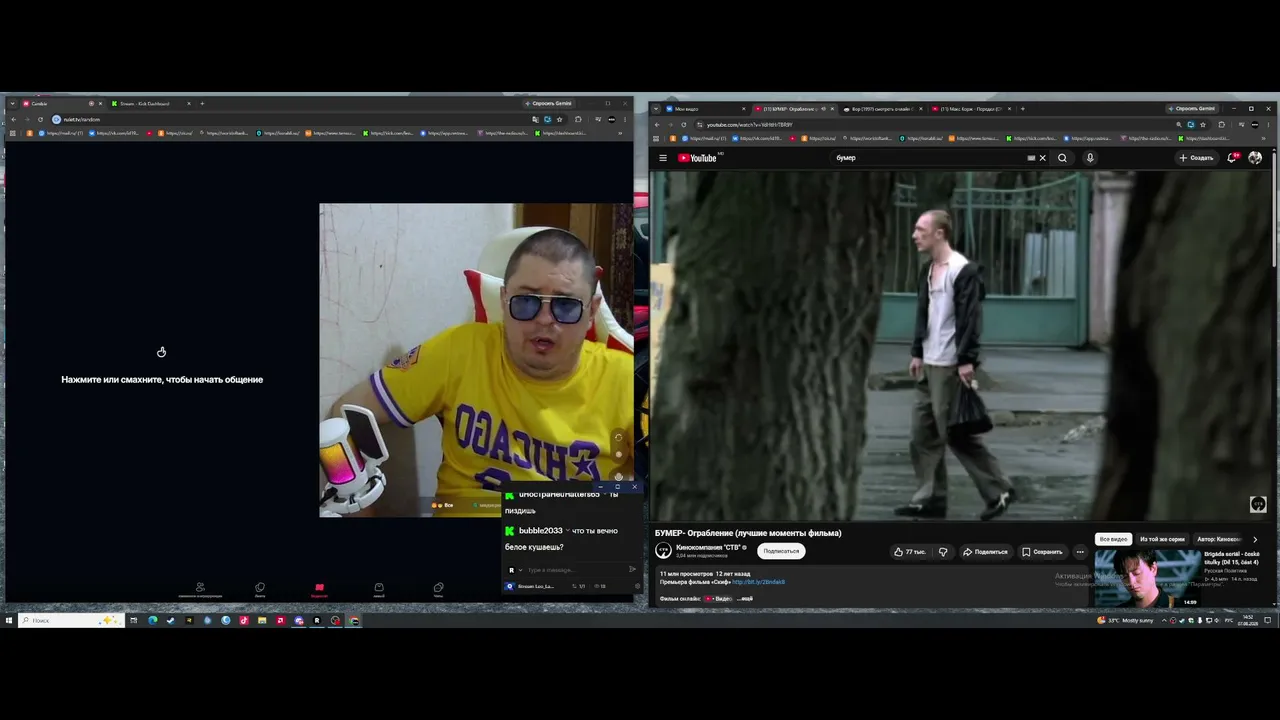Open the Кинокомпания "СТВ" channel name
Viewport: 1280px width, 720px height.
point(709,547)
